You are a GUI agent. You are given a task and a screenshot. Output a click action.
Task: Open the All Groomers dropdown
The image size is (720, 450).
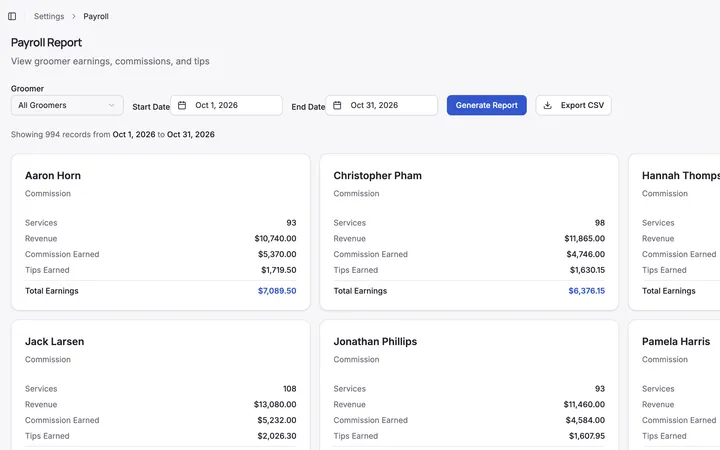67,105
